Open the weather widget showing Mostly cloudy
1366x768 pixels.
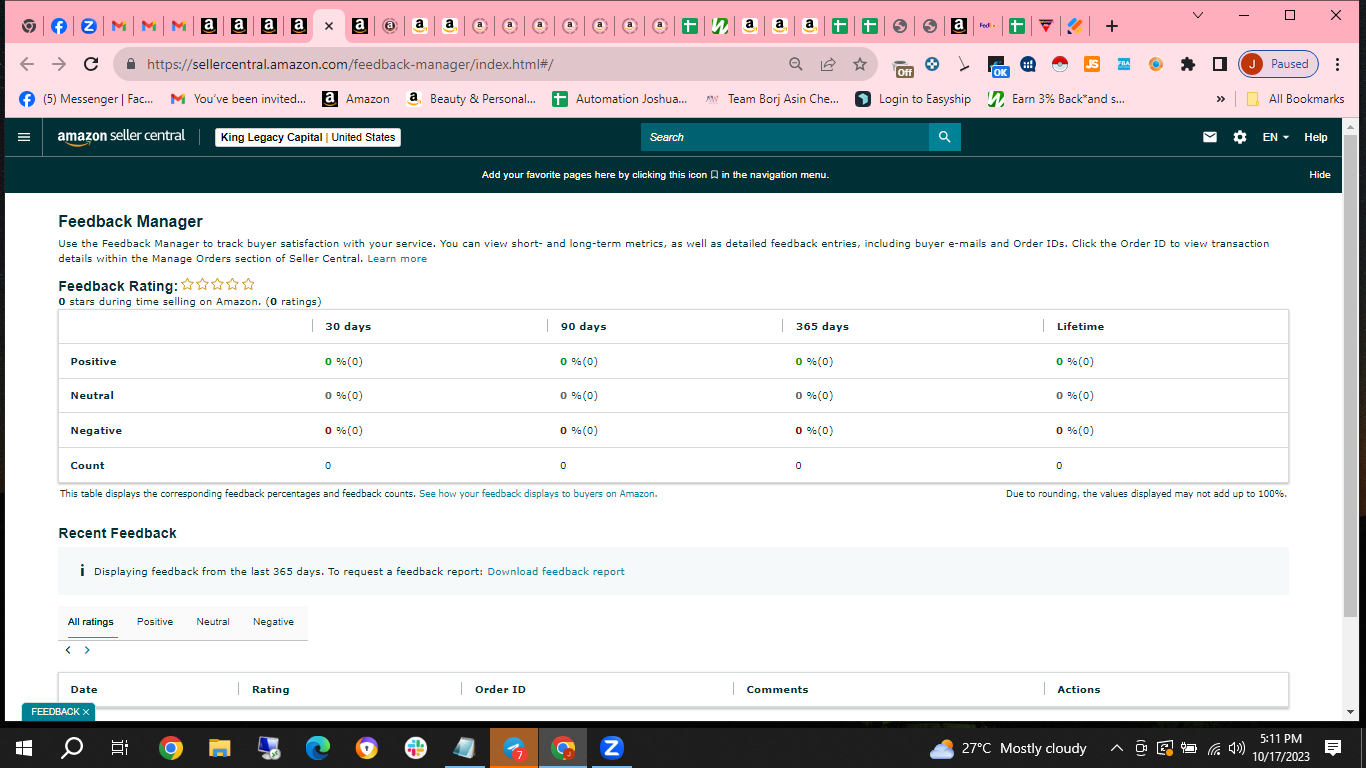pos(1008,748)
